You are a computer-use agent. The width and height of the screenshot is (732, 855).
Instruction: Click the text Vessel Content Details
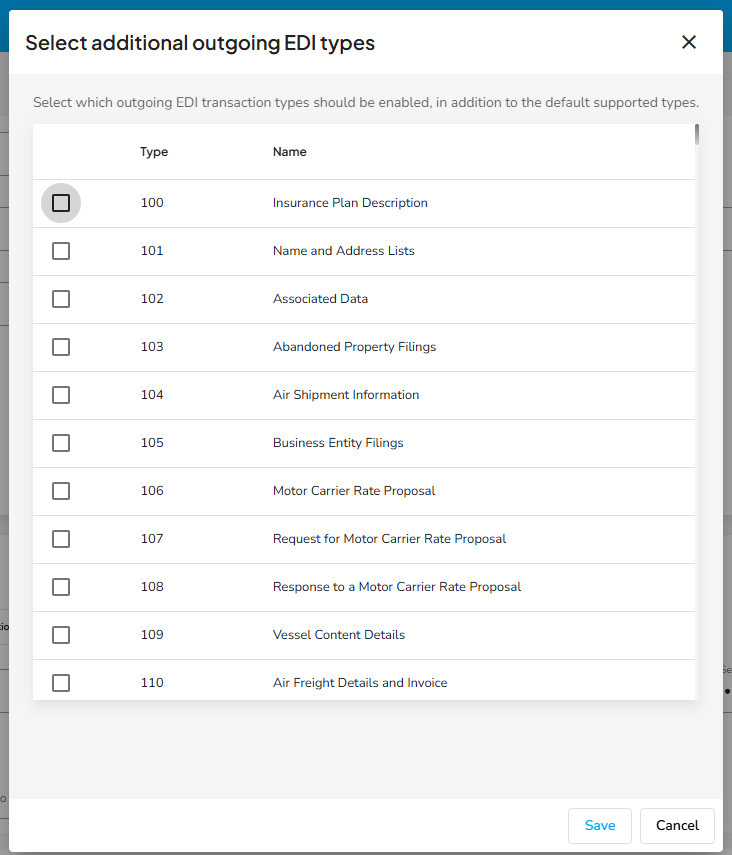tap(339, 635)
